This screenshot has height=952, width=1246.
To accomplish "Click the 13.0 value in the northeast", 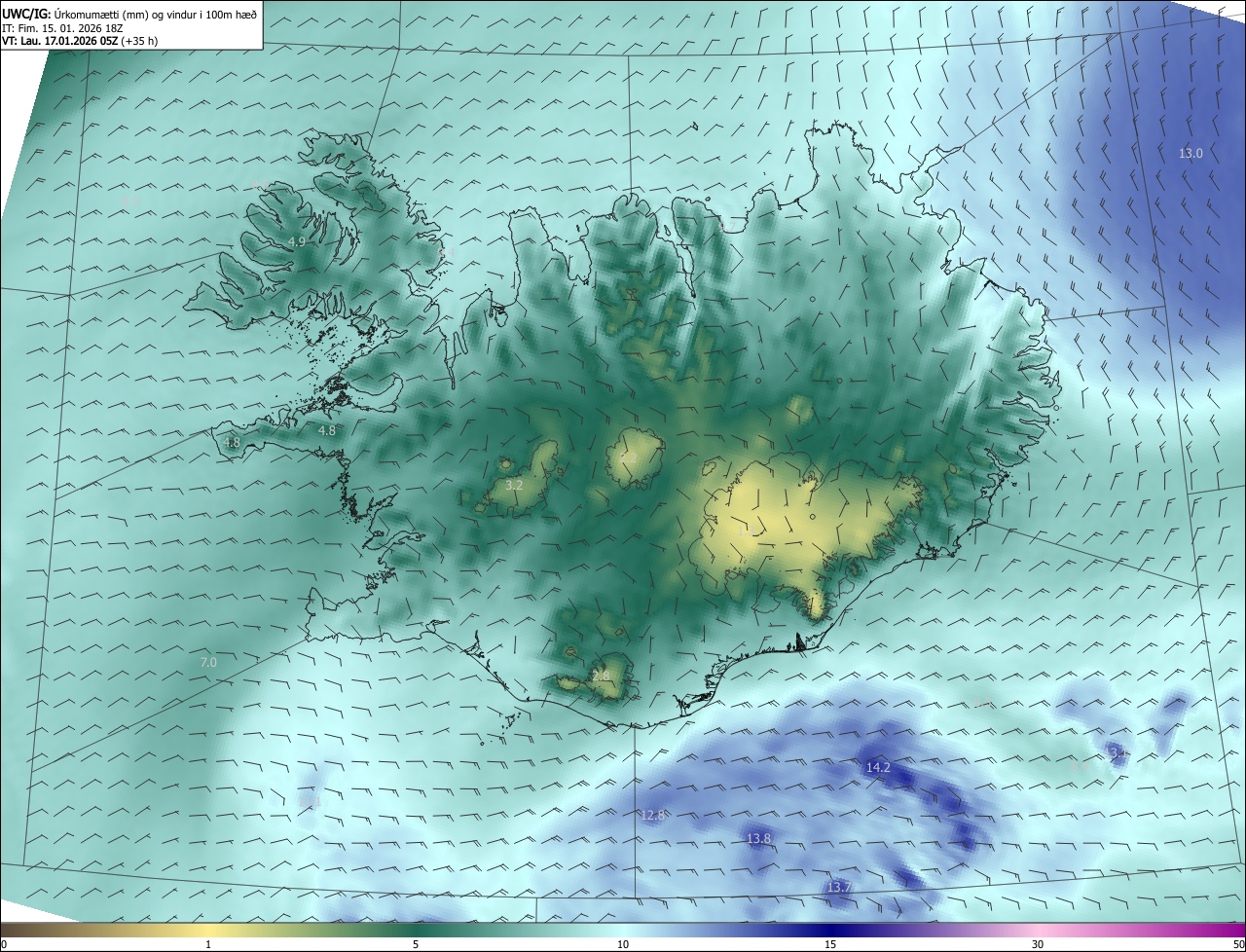I will pos(1191,153).
